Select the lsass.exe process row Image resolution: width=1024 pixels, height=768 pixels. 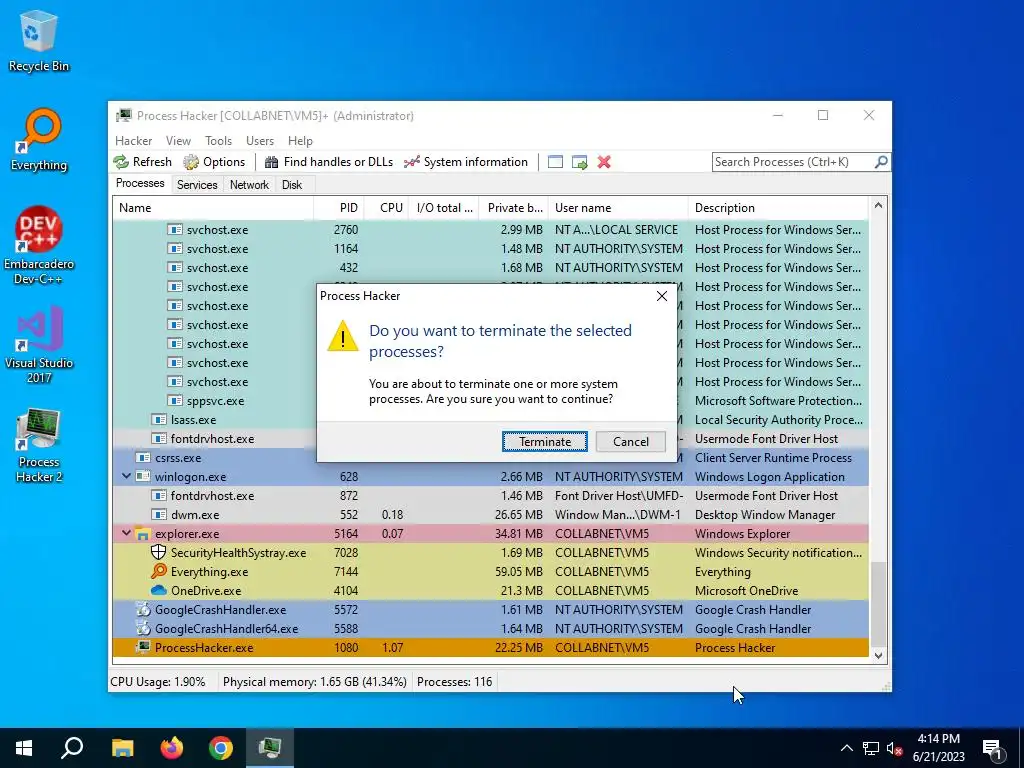coord(490,419)
